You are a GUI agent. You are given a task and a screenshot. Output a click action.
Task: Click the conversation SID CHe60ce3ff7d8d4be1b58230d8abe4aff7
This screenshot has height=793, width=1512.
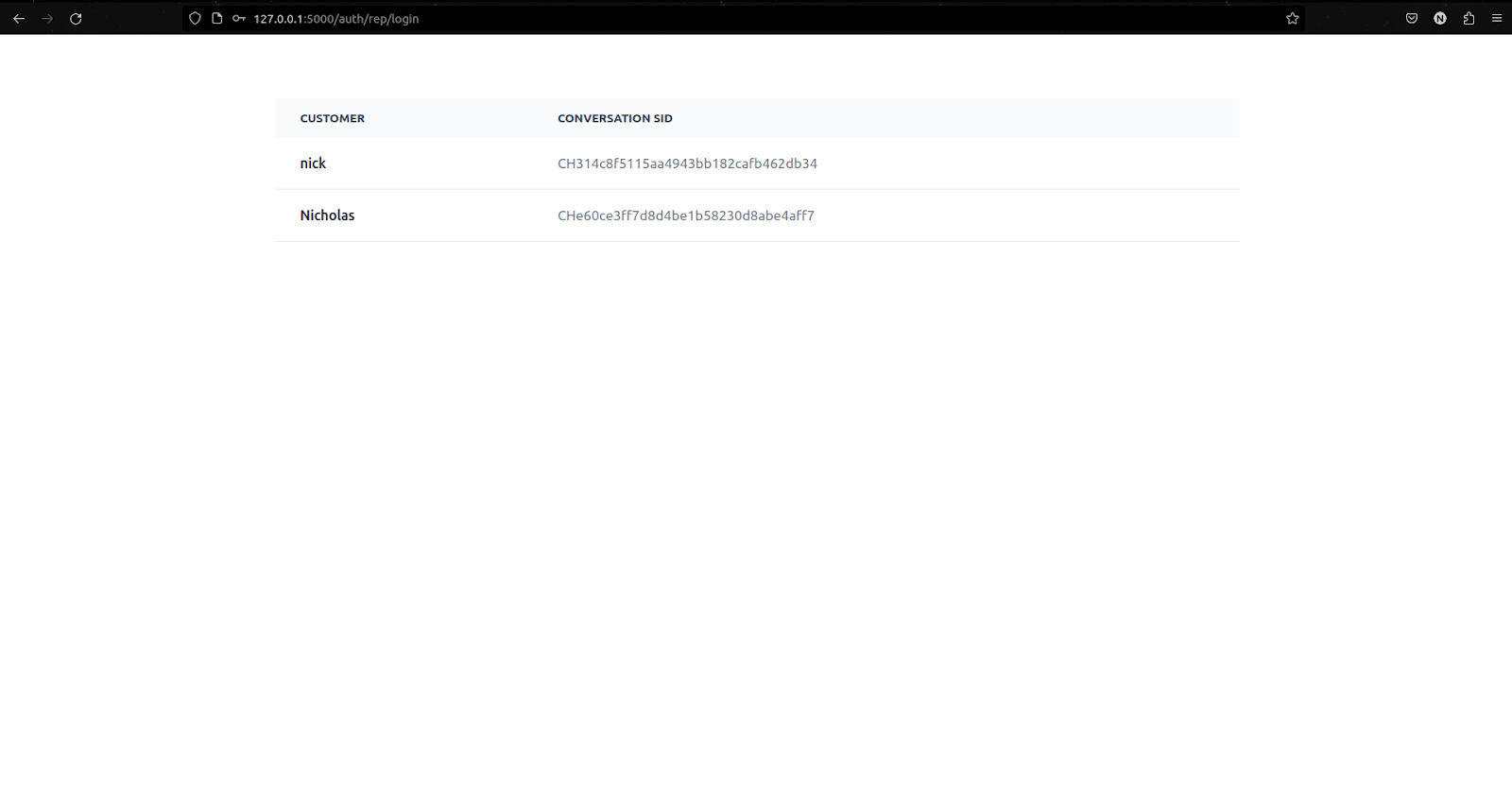pyautogui.click(x=686, y=215)
